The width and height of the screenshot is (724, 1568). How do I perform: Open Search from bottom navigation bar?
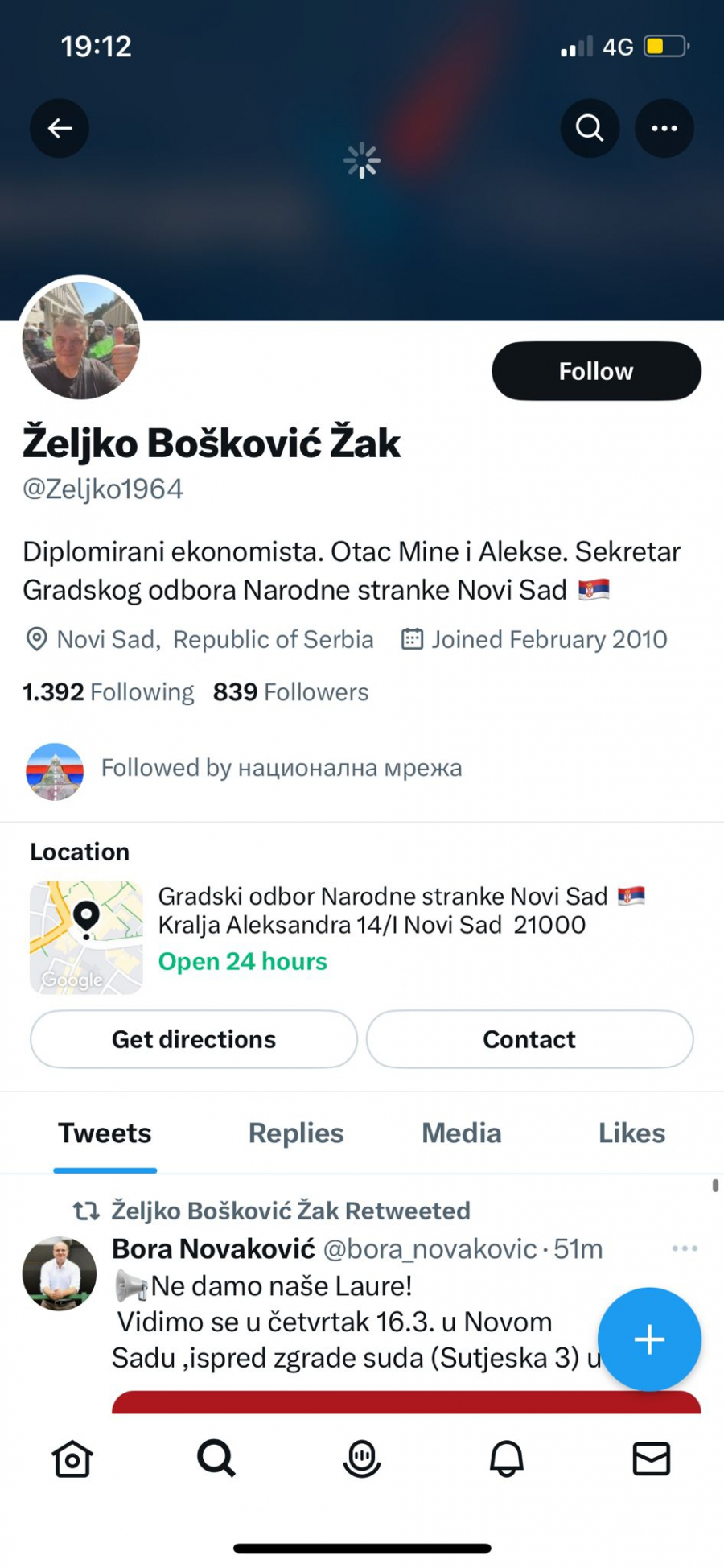(216, 1458)
